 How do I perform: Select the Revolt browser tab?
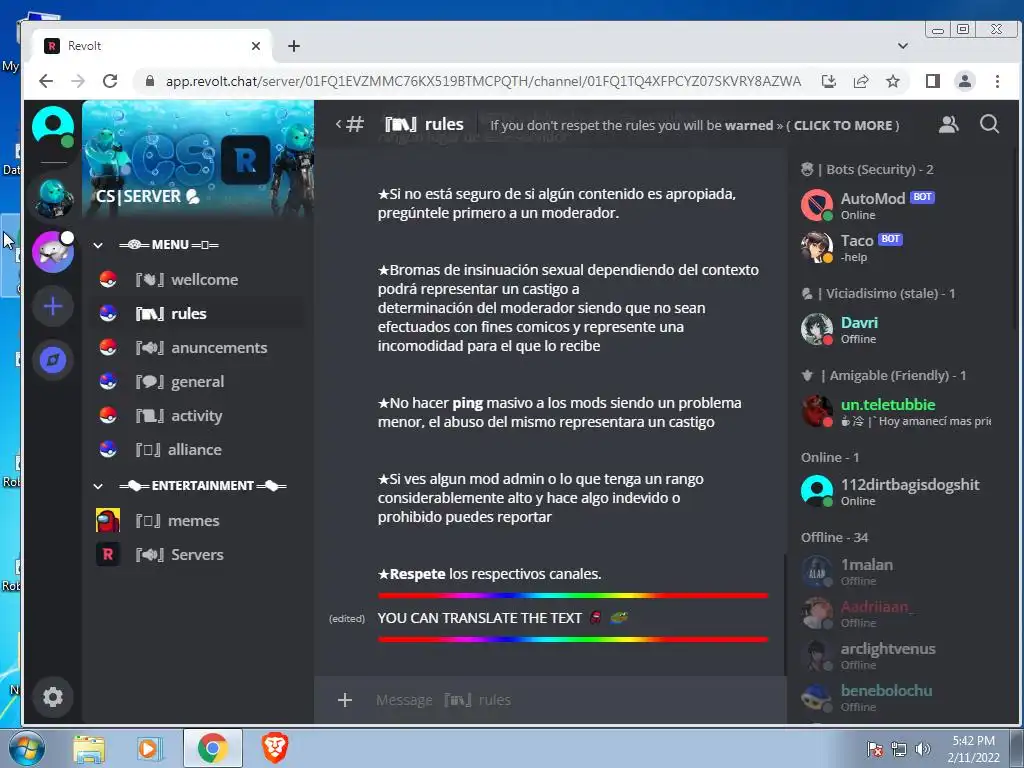[152, 46]
